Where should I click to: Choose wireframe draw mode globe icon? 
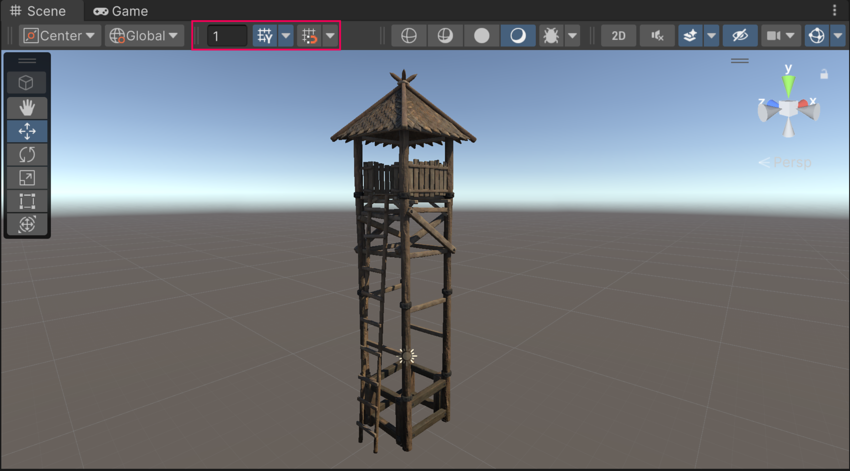coord(408,36)
